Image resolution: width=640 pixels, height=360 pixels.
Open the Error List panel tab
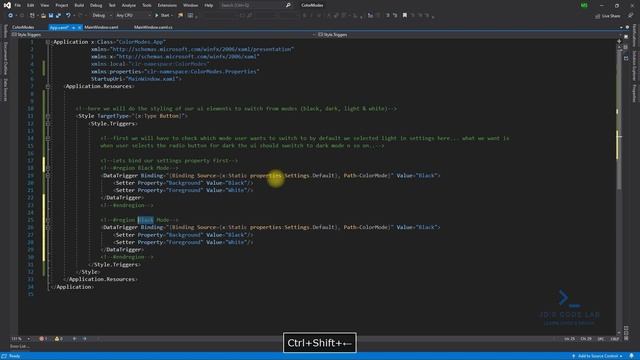[x=19, y=347]
